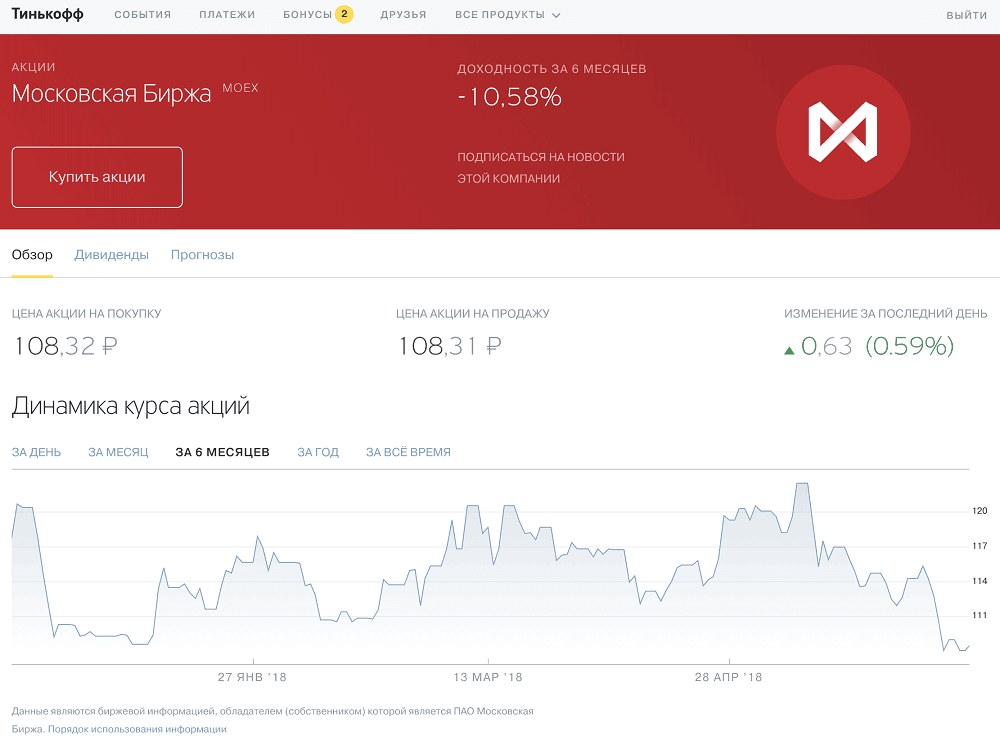Click the yellow bonus count badge
The height and width of the screenshot is (736, 1000).
click(344, 14)
